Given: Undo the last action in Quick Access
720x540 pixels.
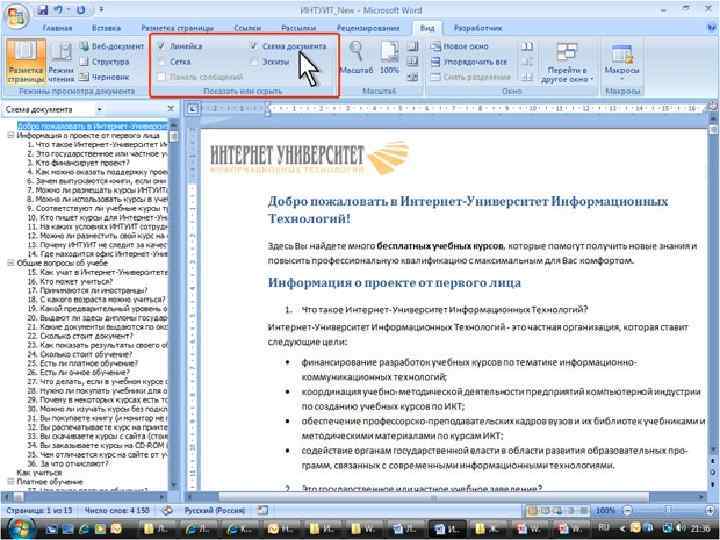Looking at the screenshot, I should (x=58, y=10).
